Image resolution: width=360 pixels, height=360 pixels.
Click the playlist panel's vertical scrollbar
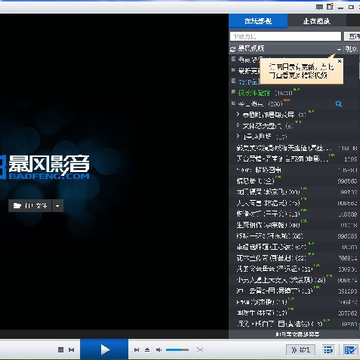point(359,67)
